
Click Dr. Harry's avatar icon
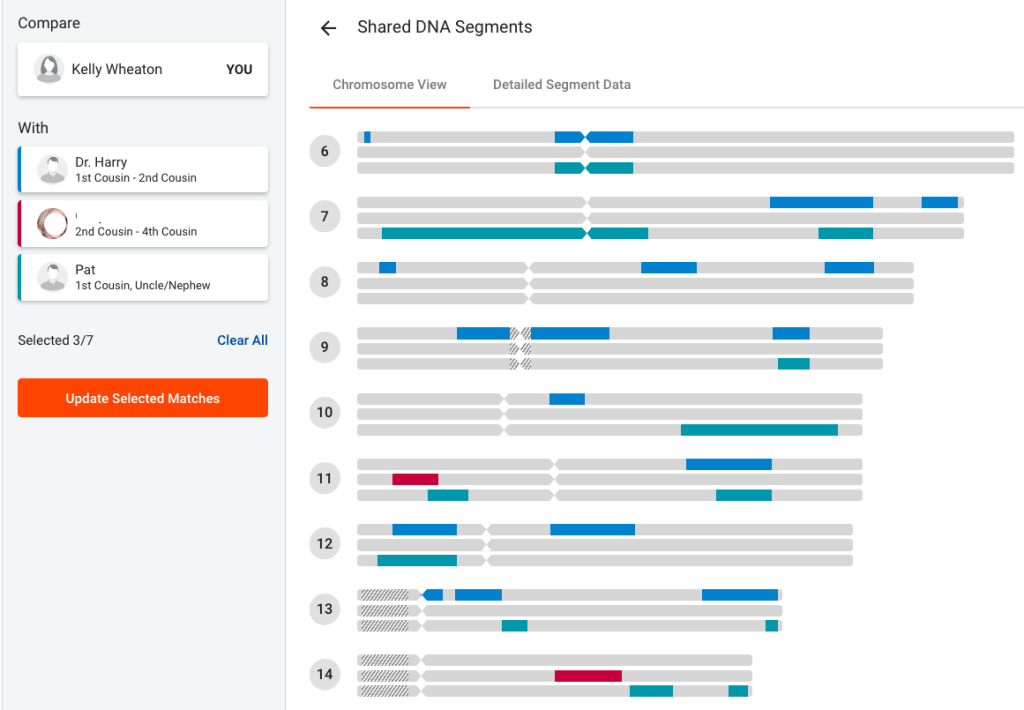(52, 170)
